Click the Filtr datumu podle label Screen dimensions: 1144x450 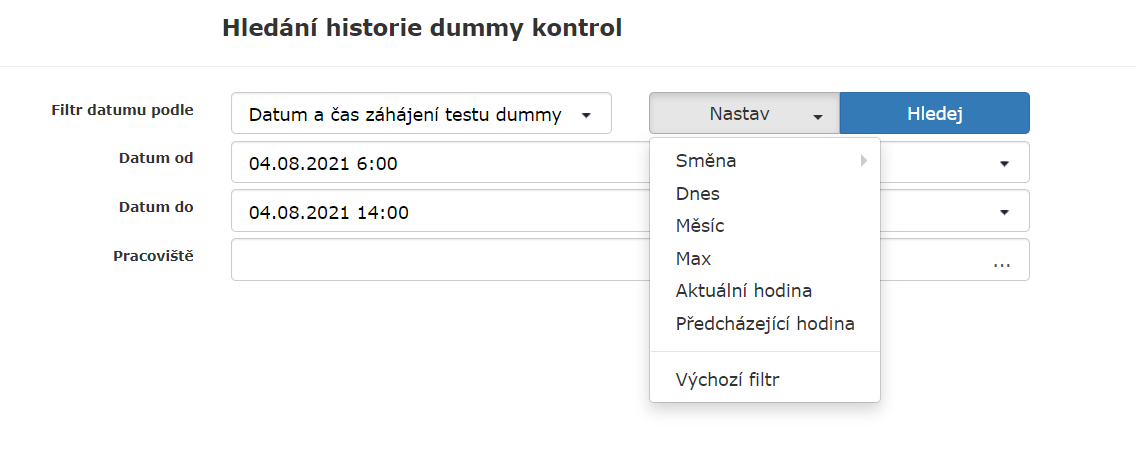(122, 110)
